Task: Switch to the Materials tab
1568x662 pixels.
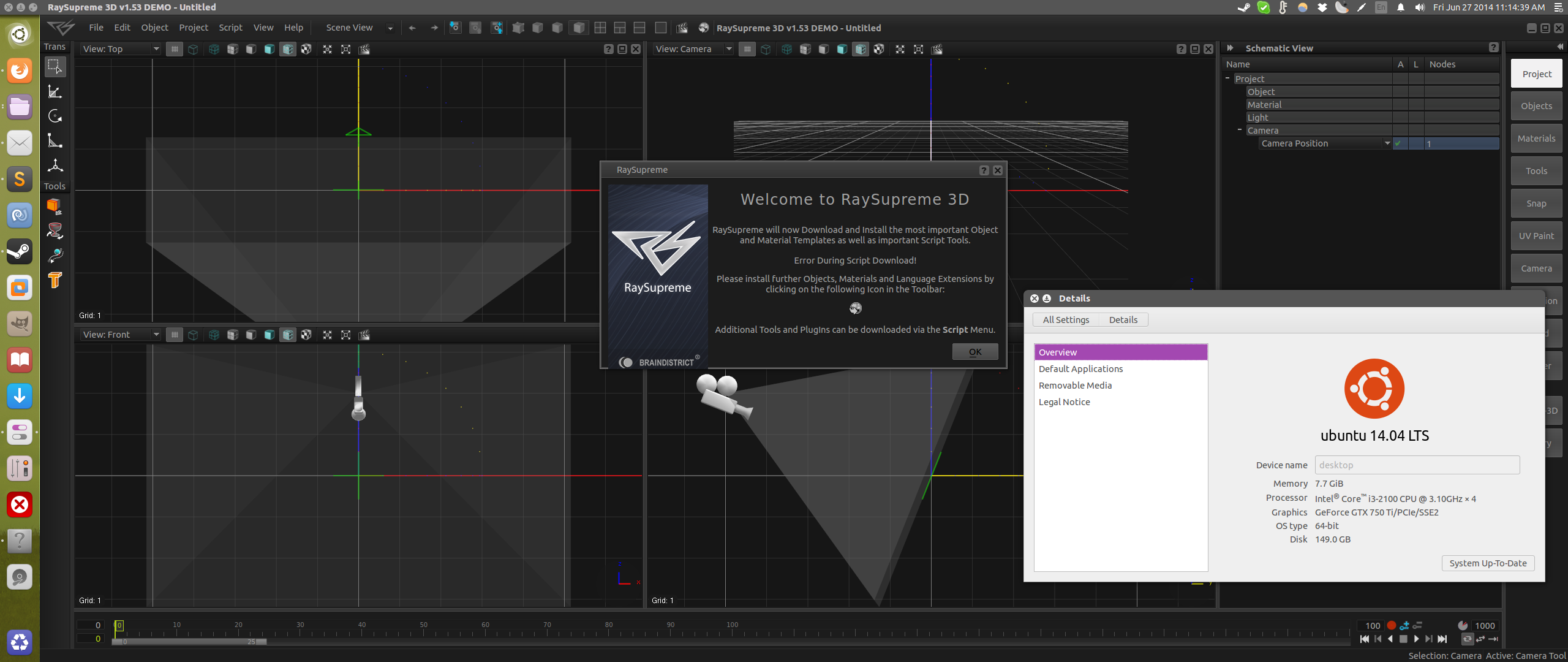Action: 1536,139
